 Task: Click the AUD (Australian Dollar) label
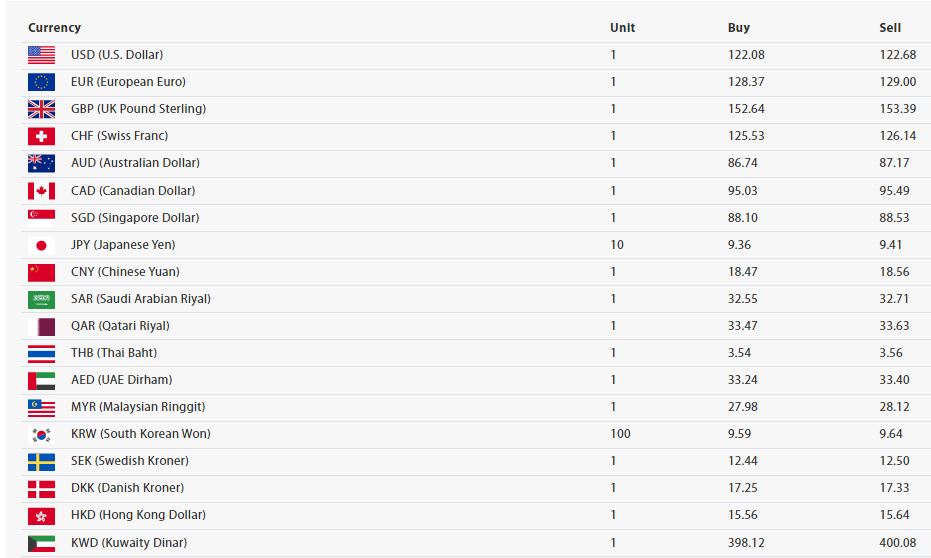coord(135,163)
